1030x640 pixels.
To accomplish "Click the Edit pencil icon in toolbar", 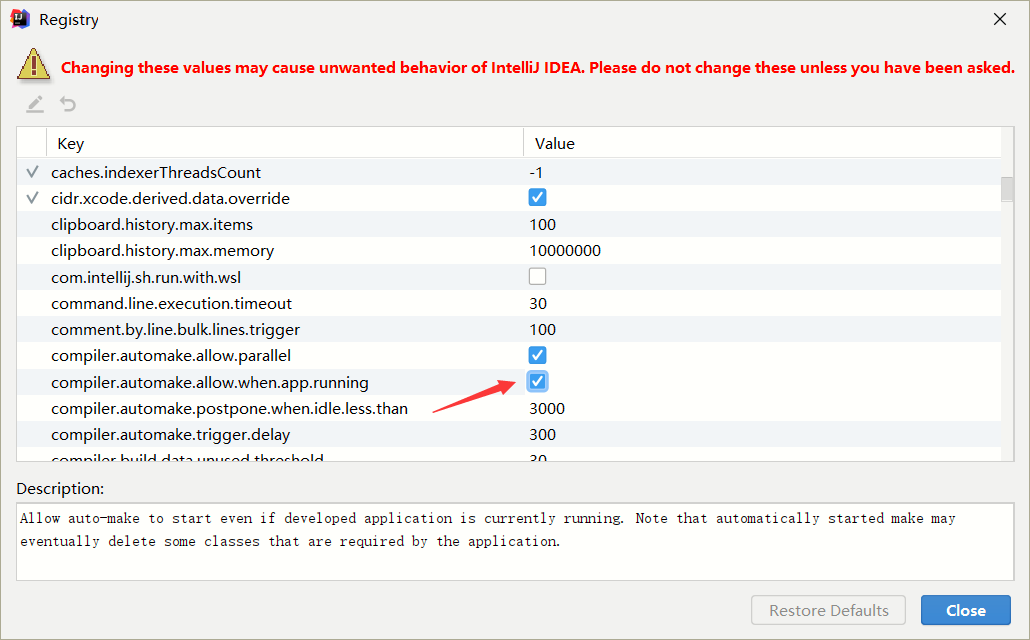I will tap(35, 104).
